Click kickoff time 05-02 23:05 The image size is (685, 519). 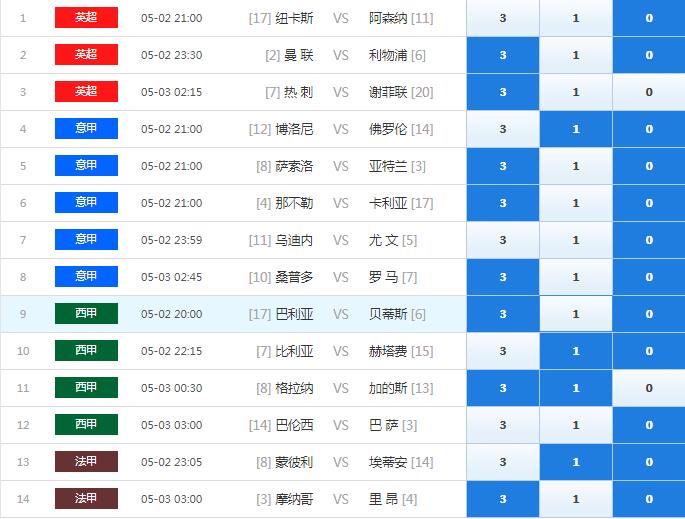[x=172, y=462]
